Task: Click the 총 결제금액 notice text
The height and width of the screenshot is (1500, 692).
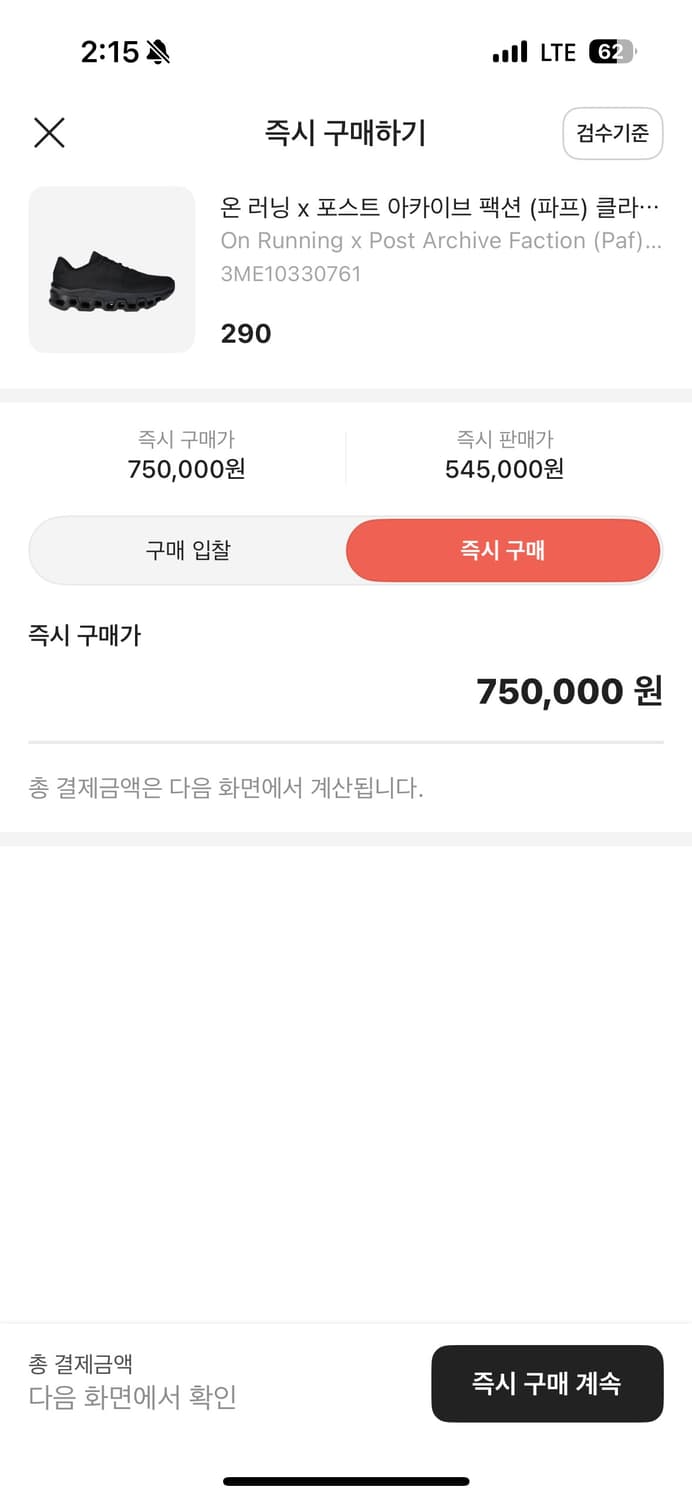Action: (x=227, y=787)
